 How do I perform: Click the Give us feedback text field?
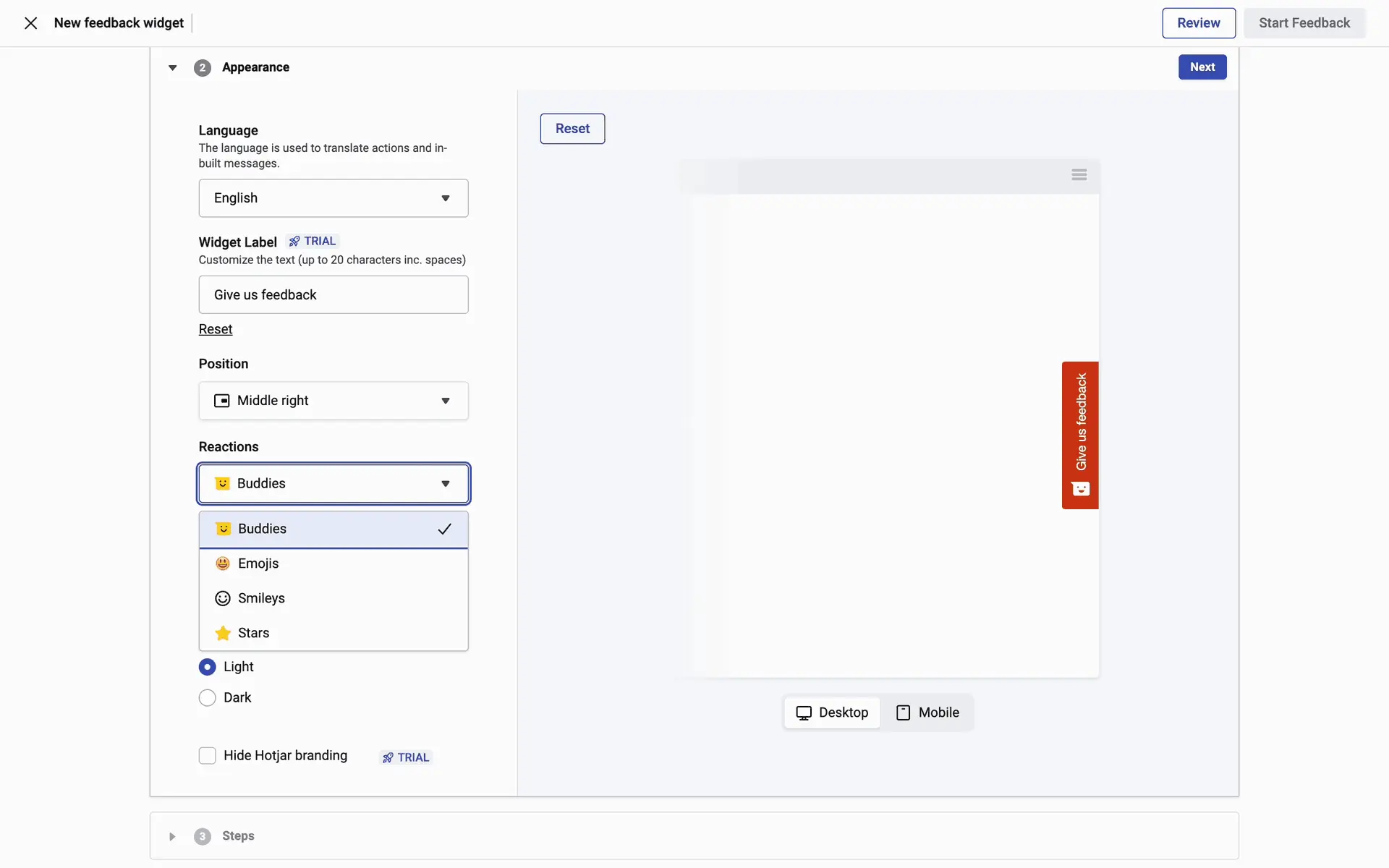[333, 294]
